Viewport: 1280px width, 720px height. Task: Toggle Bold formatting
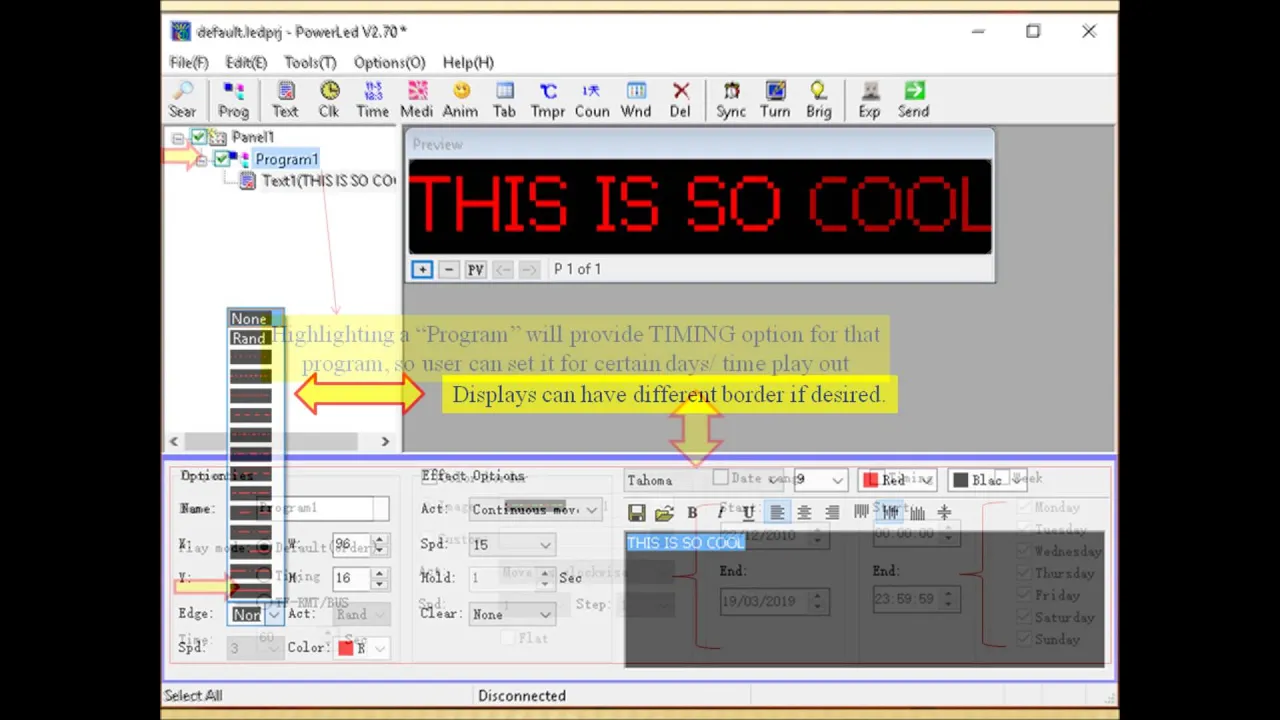[x=692, y=512]
